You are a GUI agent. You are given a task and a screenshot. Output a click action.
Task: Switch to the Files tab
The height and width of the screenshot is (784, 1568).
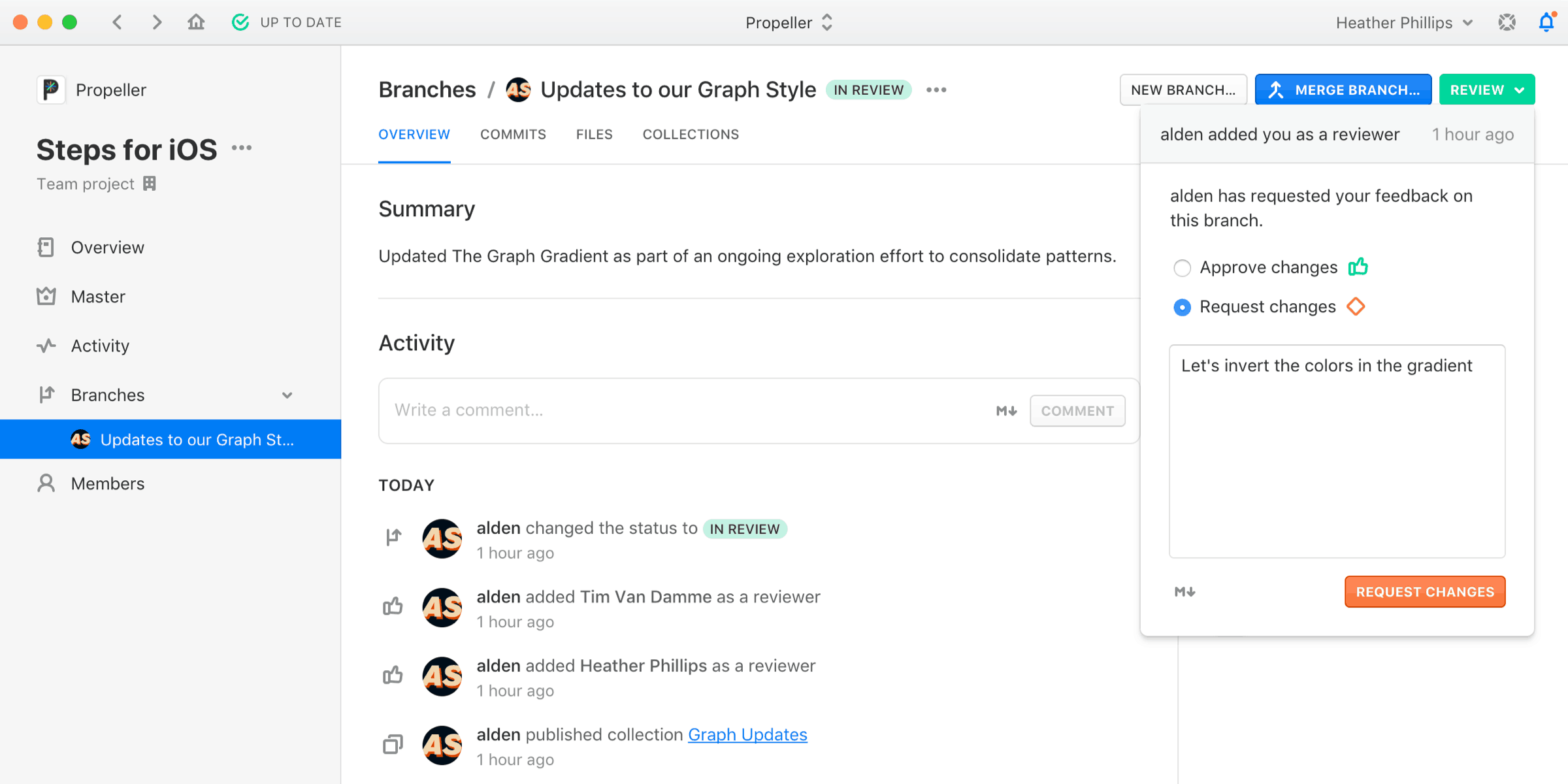[594, 134]
